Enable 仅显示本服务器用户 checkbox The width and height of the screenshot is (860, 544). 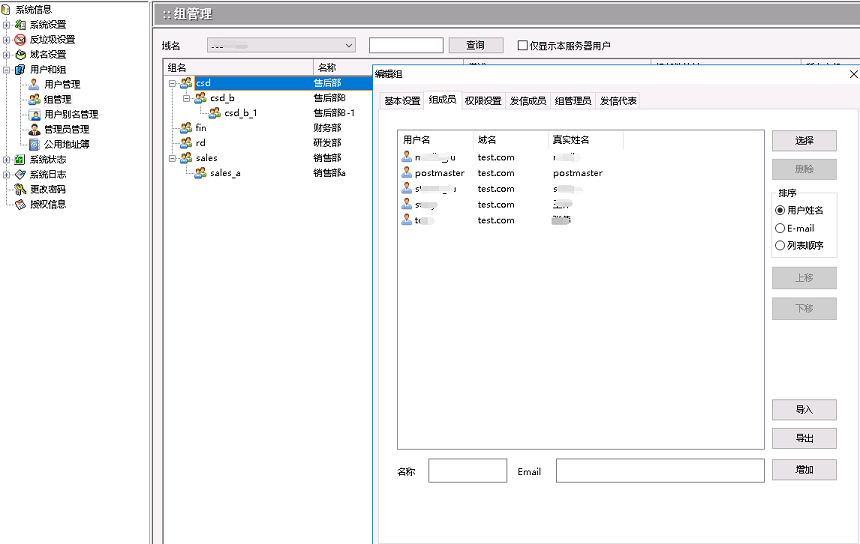pyautogui.click(x=523, y=45)
